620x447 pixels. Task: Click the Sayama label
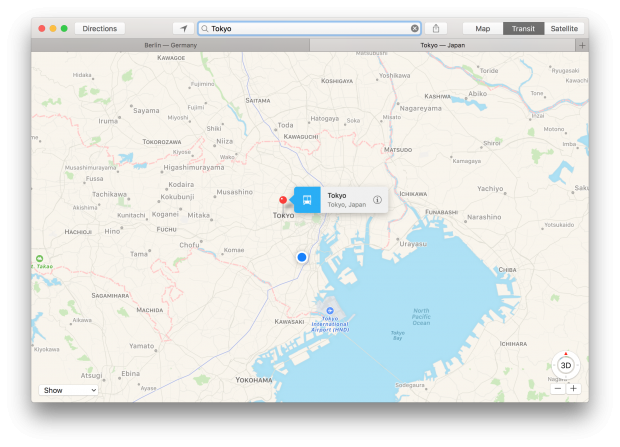(x=146, y=111)
